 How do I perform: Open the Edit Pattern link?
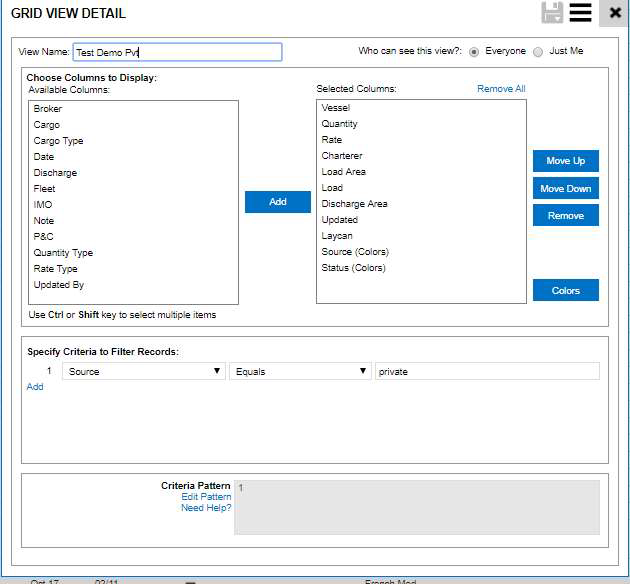point(206,497)
